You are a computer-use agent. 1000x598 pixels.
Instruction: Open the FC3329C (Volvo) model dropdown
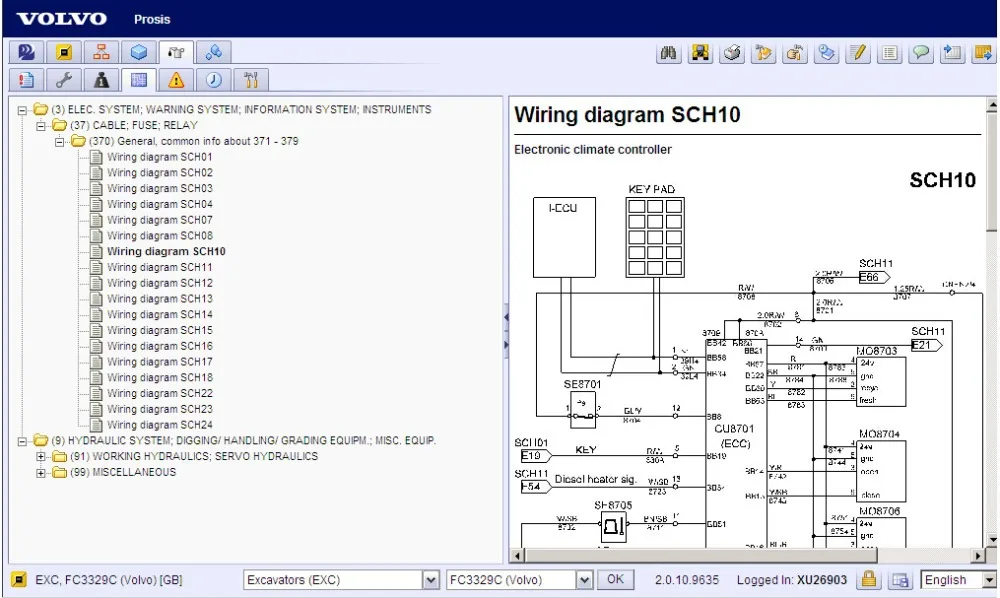(x=585, y=580)
